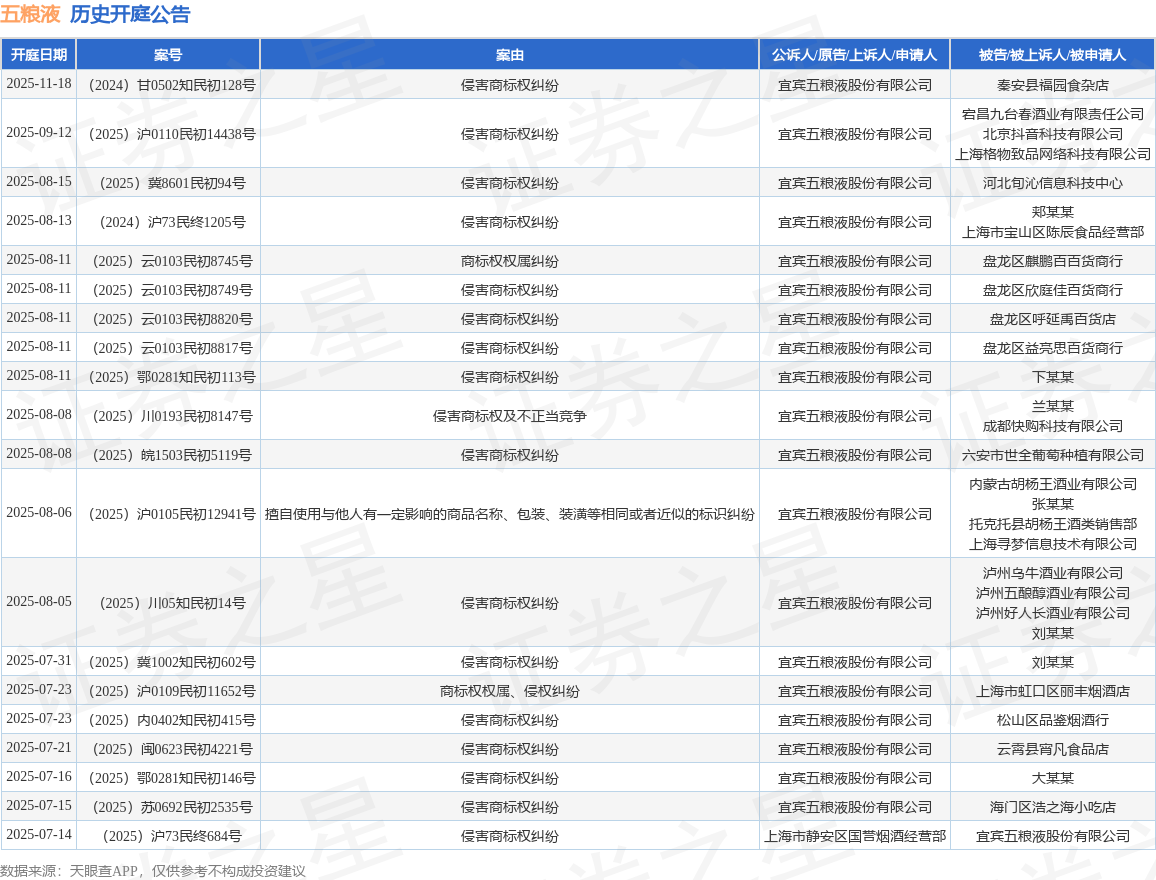Click the 侵害商标权及不正当竞争 cause cell
The height and width of the screenshot is (880, 1156).
[509, 416]
